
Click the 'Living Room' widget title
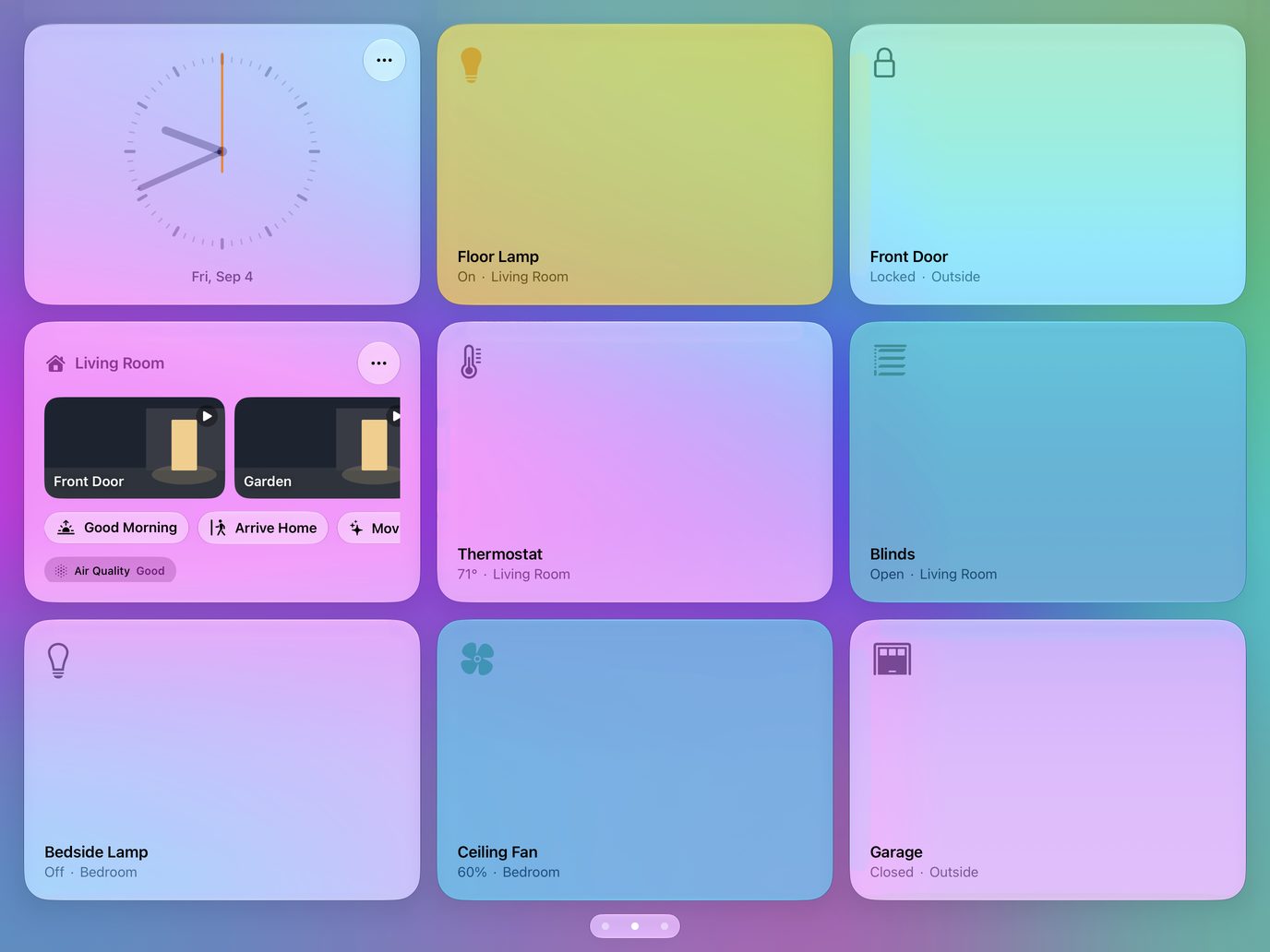tap(120, 363)
